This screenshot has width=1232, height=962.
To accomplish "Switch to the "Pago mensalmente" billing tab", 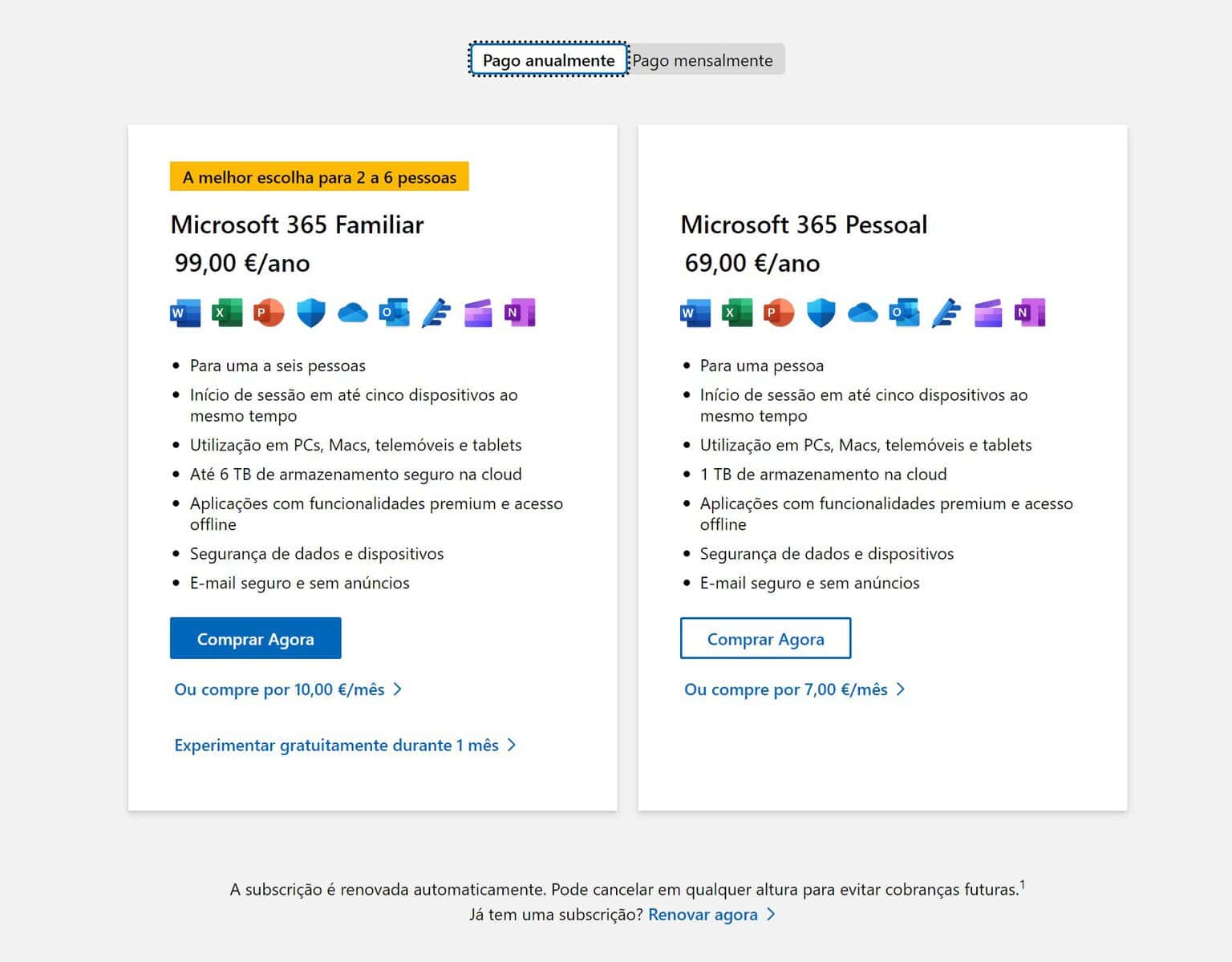I will [x=703, y=60].
